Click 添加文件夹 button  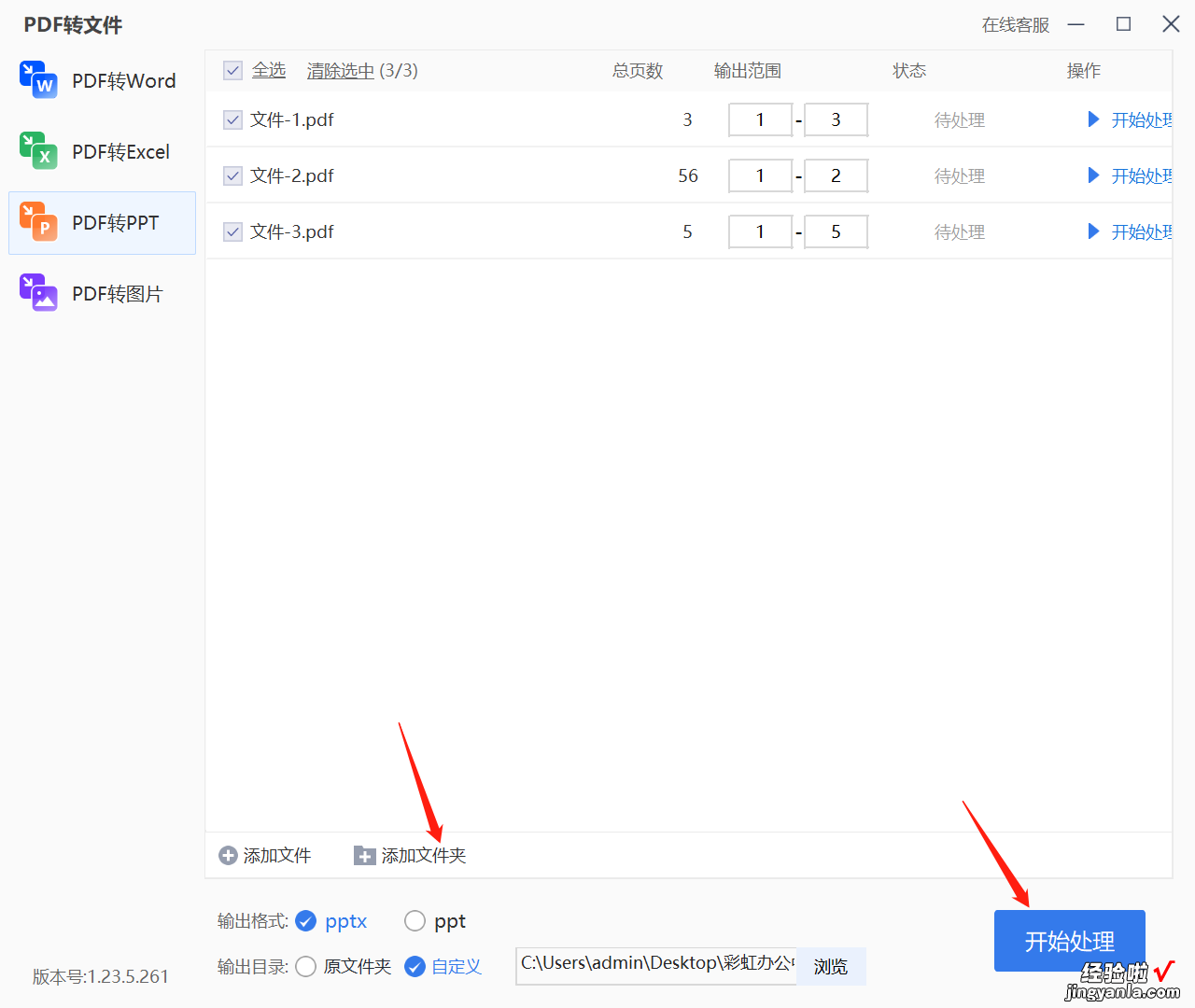tap(410, 856)
